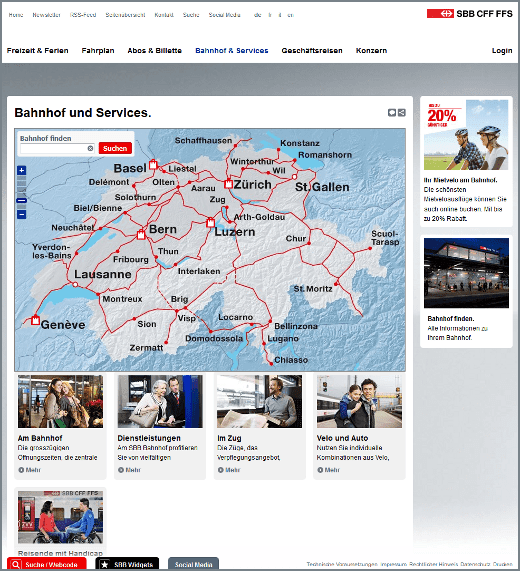Click the map zoom out minus button
This screenshot has width=520, height=571.
click(21, 214)
